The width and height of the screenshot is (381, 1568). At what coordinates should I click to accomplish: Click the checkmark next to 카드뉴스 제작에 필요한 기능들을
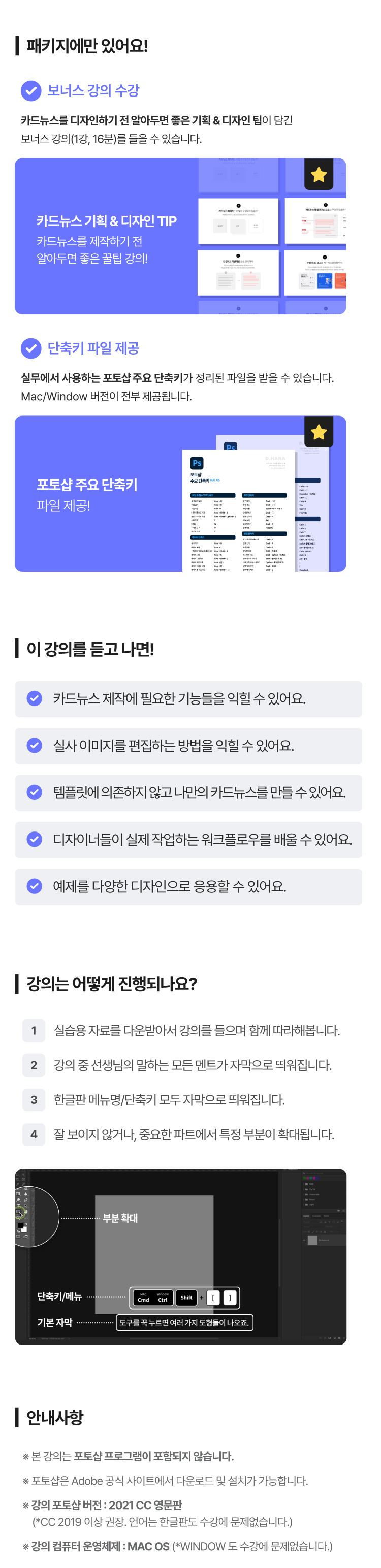35,698
